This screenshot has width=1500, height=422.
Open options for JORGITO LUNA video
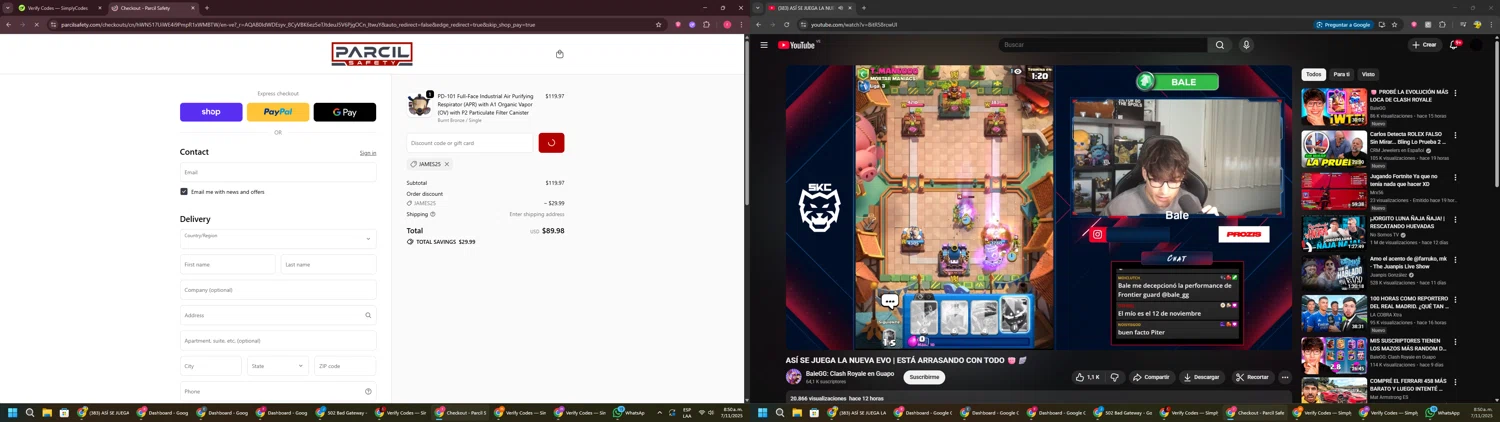coord(1455,219)
